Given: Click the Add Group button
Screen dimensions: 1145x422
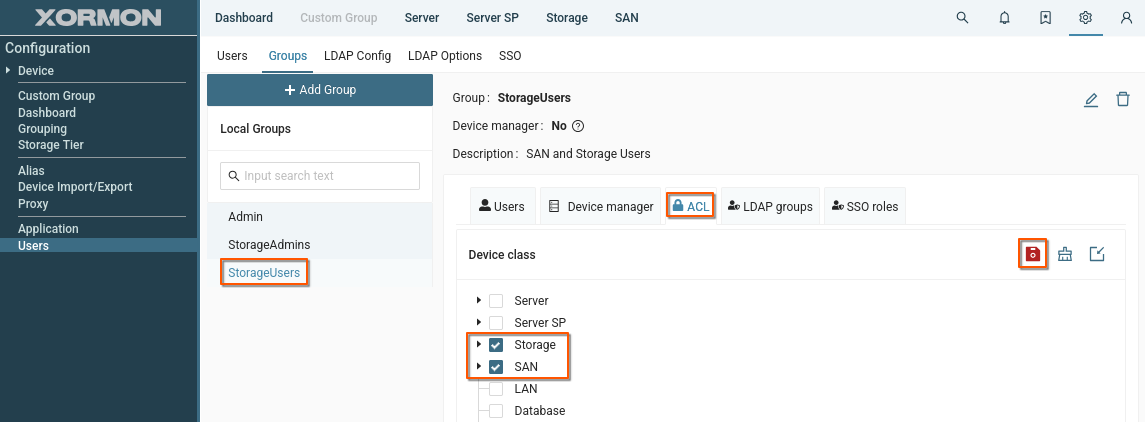Looking at the screenshot, I should 320,90.
